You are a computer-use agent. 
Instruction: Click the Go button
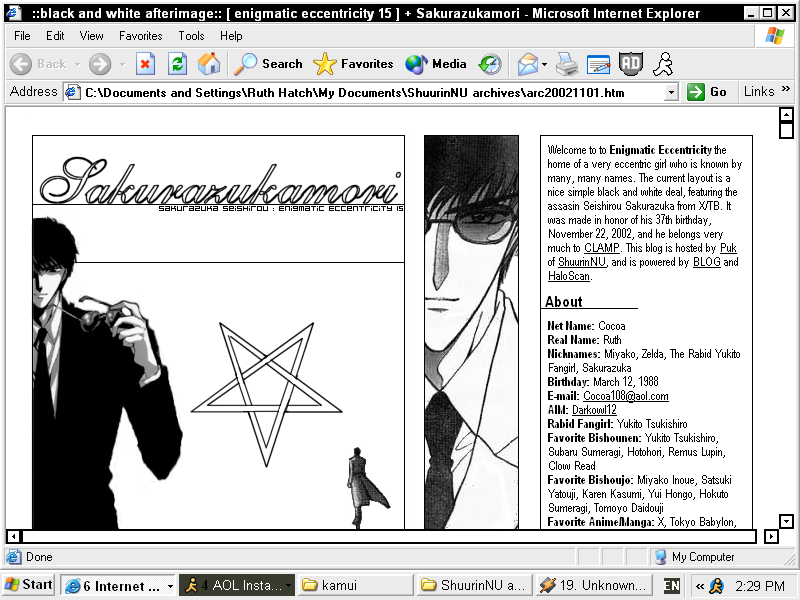pos(707,92)
